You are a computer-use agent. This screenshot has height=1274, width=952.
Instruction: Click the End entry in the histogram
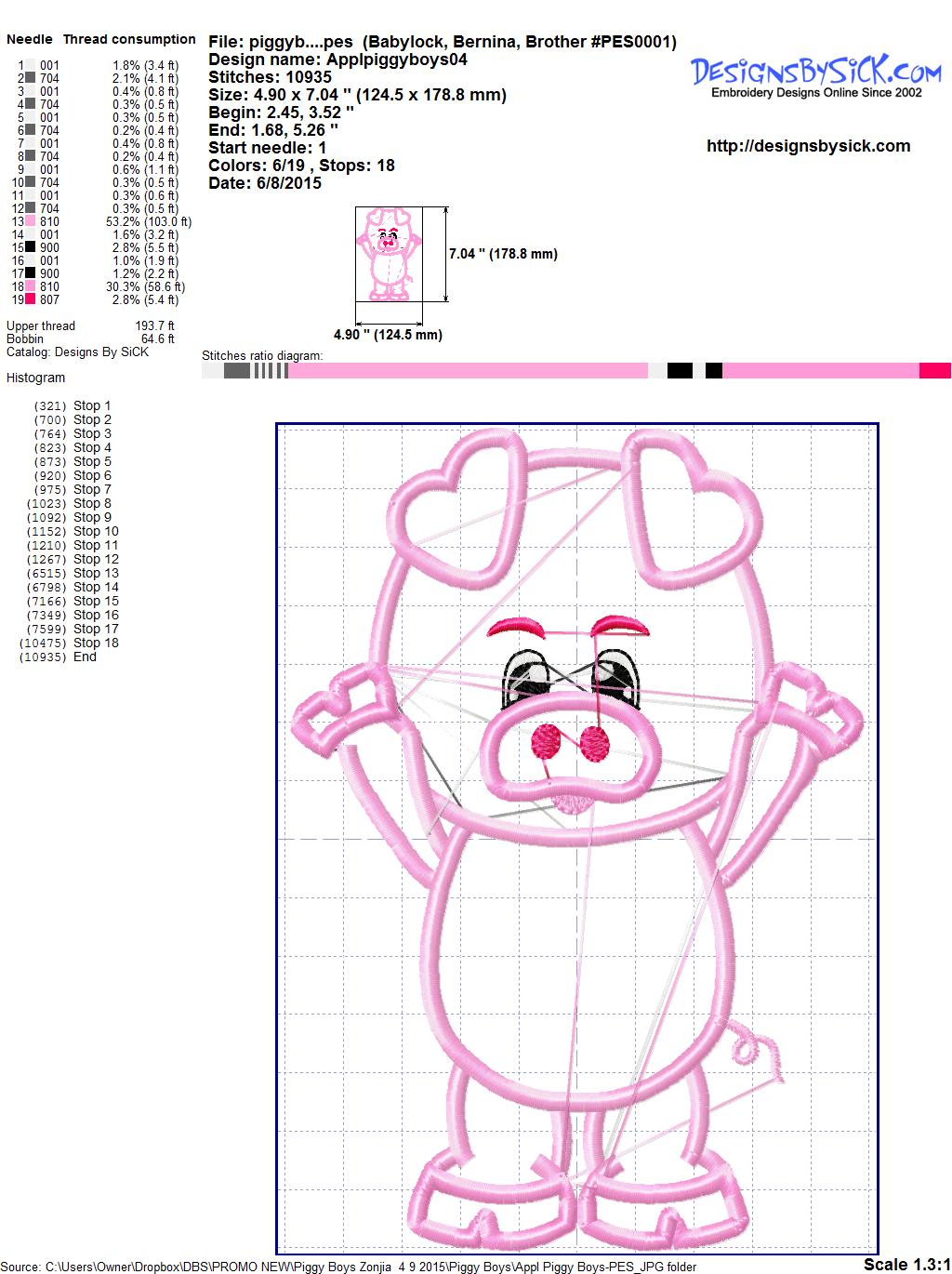85,657
